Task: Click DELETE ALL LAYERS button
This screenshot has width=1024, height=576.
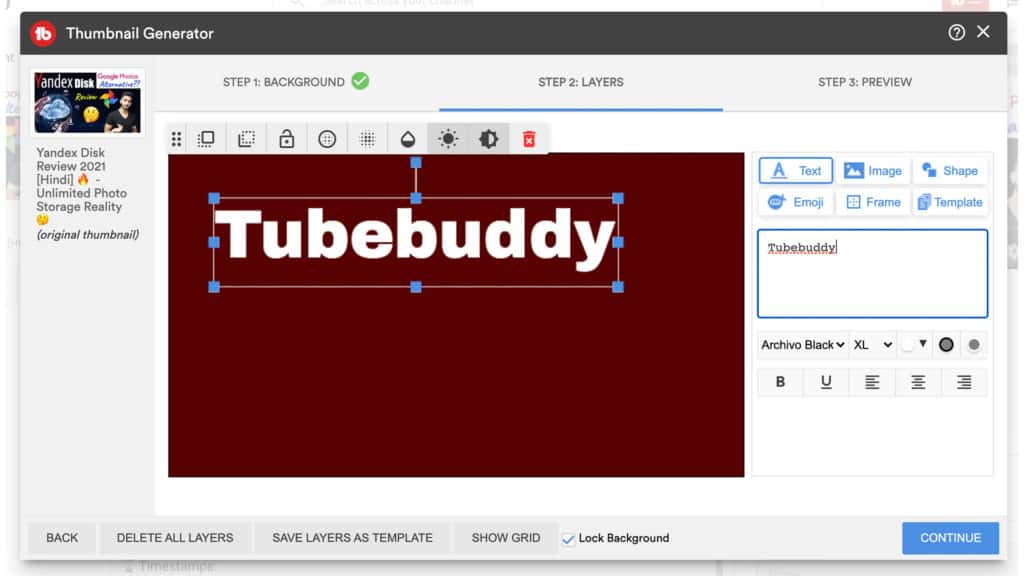Action: [x=175, y=538]
